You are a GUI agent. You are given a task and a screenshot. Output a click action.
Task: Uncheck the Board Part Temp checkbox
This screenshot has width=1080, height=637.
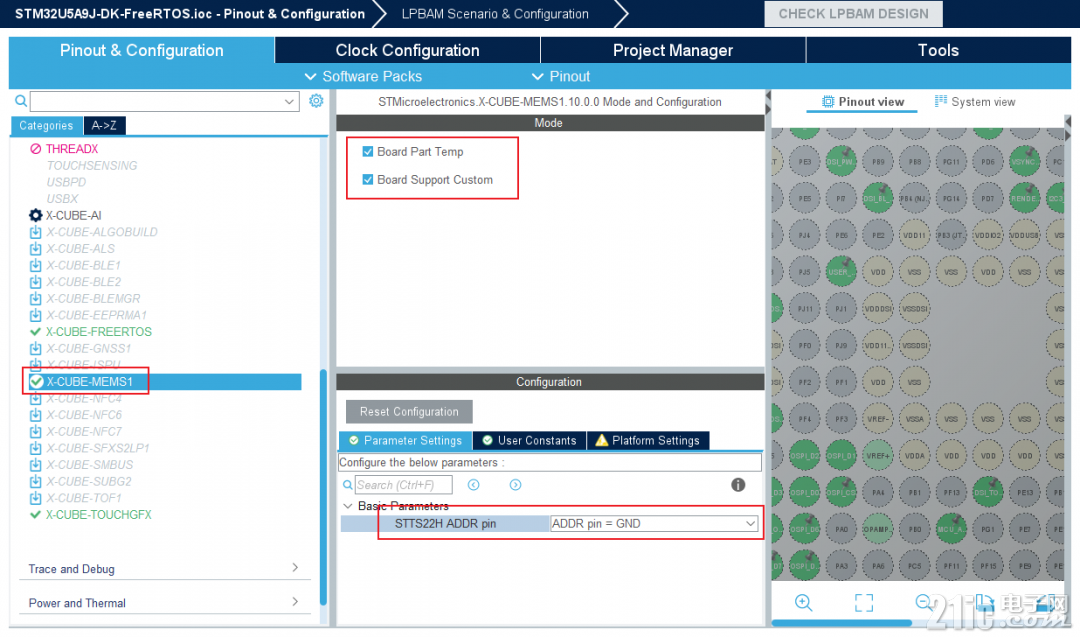(368, 152)
